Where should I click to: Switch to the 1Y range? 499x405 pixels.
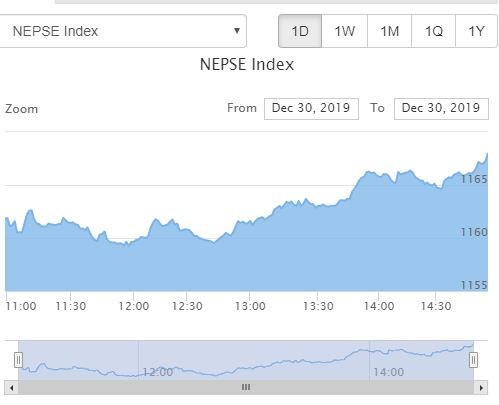(x=476, y=31)
